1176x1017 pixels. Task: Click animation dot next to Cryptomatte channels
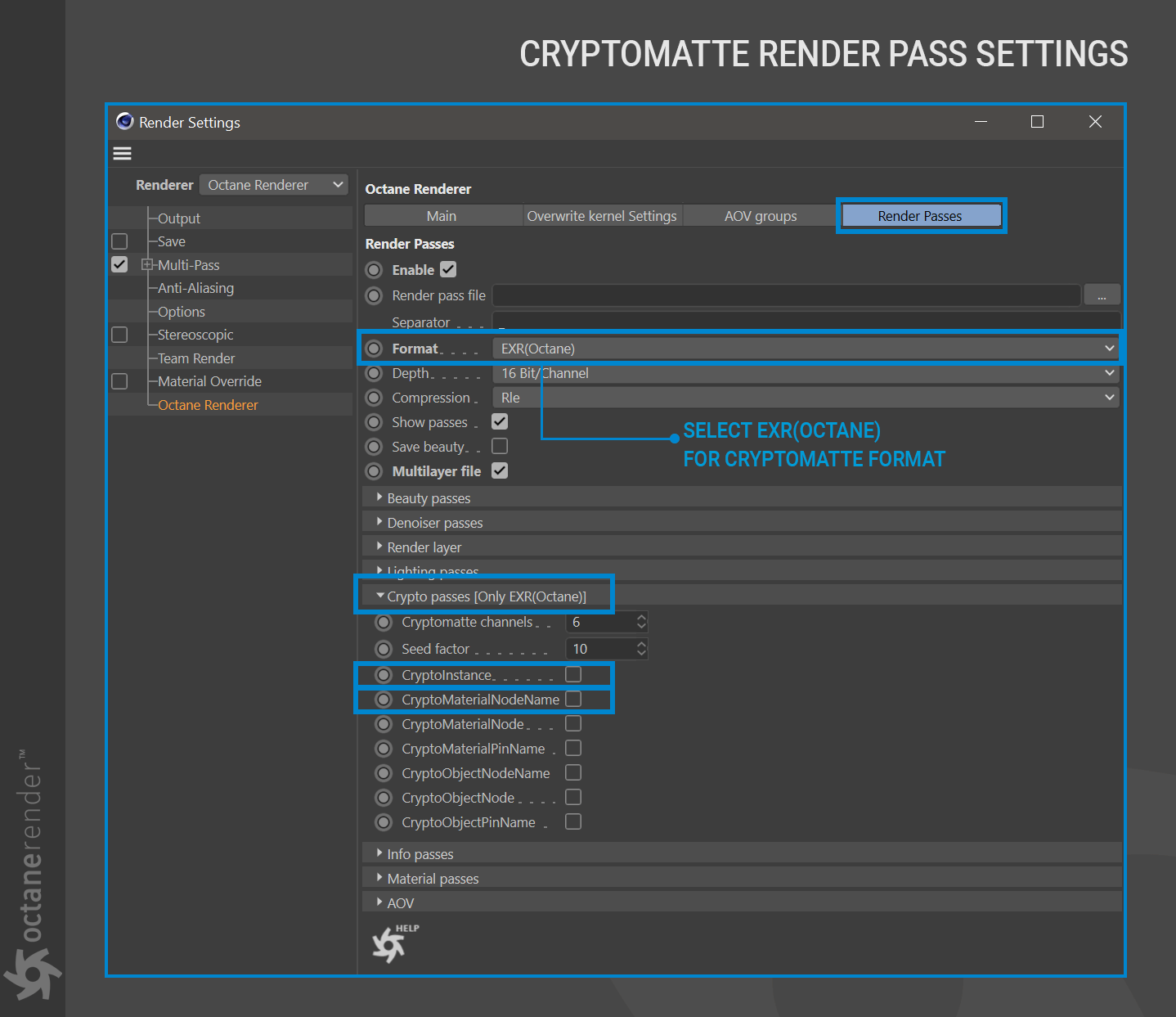coord(384,623)
